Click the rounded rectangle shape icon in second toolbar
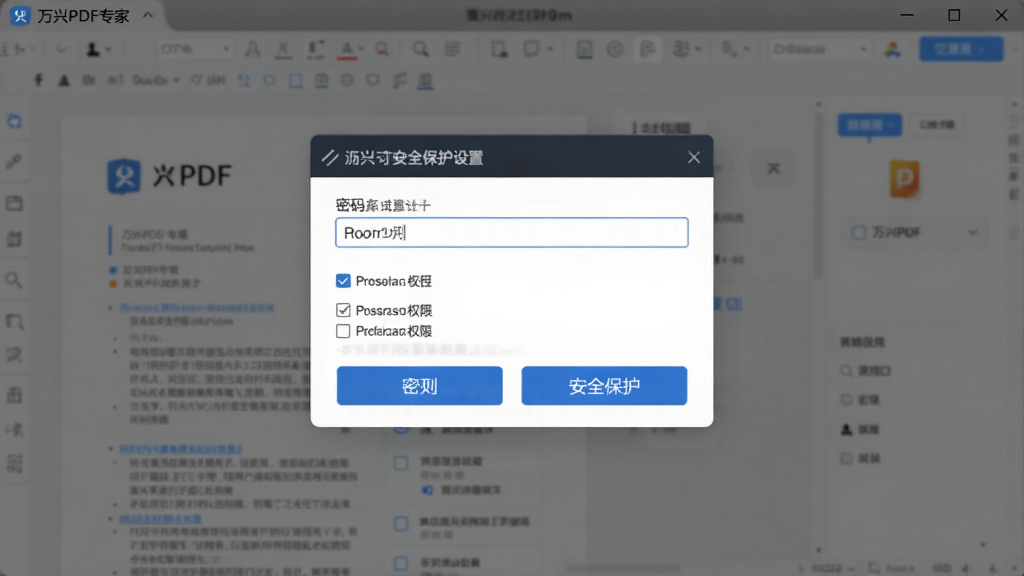 coord(269,80)
